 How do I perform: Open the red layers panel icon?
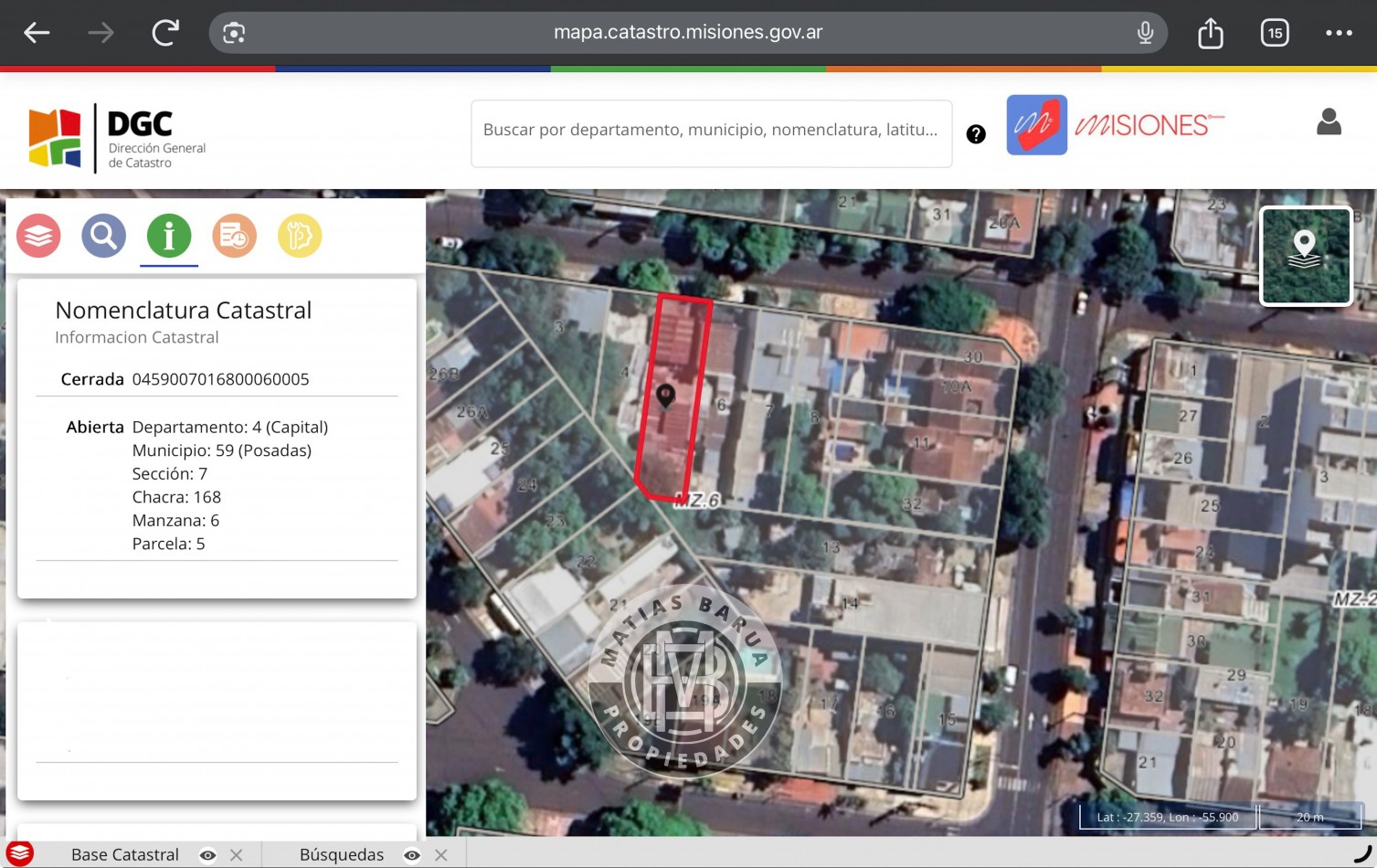[x=38, y=236]
